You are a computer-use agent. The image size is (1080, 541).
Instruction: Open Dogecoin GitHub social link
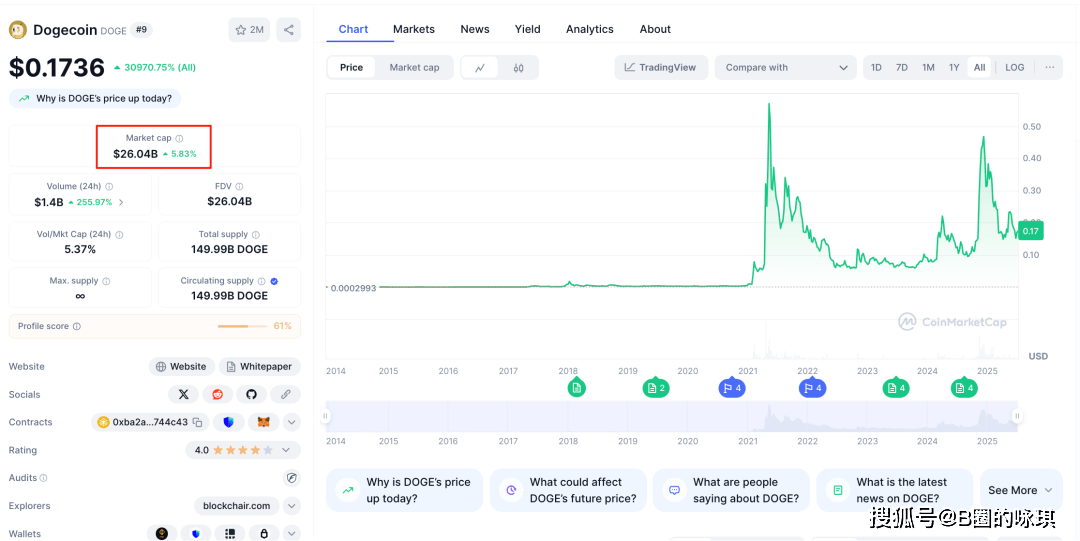(251, 394)
